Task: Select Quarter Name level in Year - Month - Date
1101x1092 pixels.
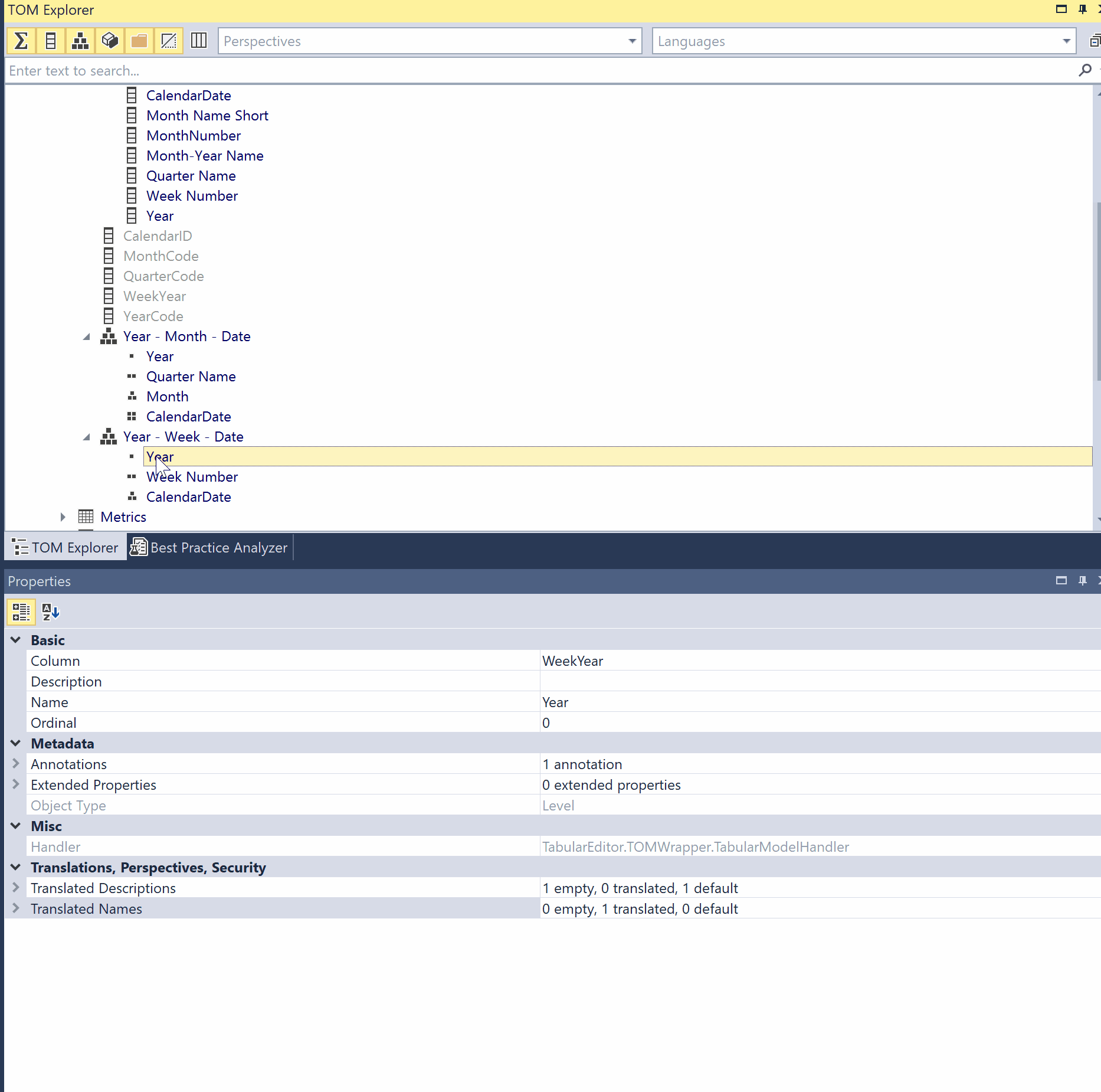Action: tap(191, 377)
